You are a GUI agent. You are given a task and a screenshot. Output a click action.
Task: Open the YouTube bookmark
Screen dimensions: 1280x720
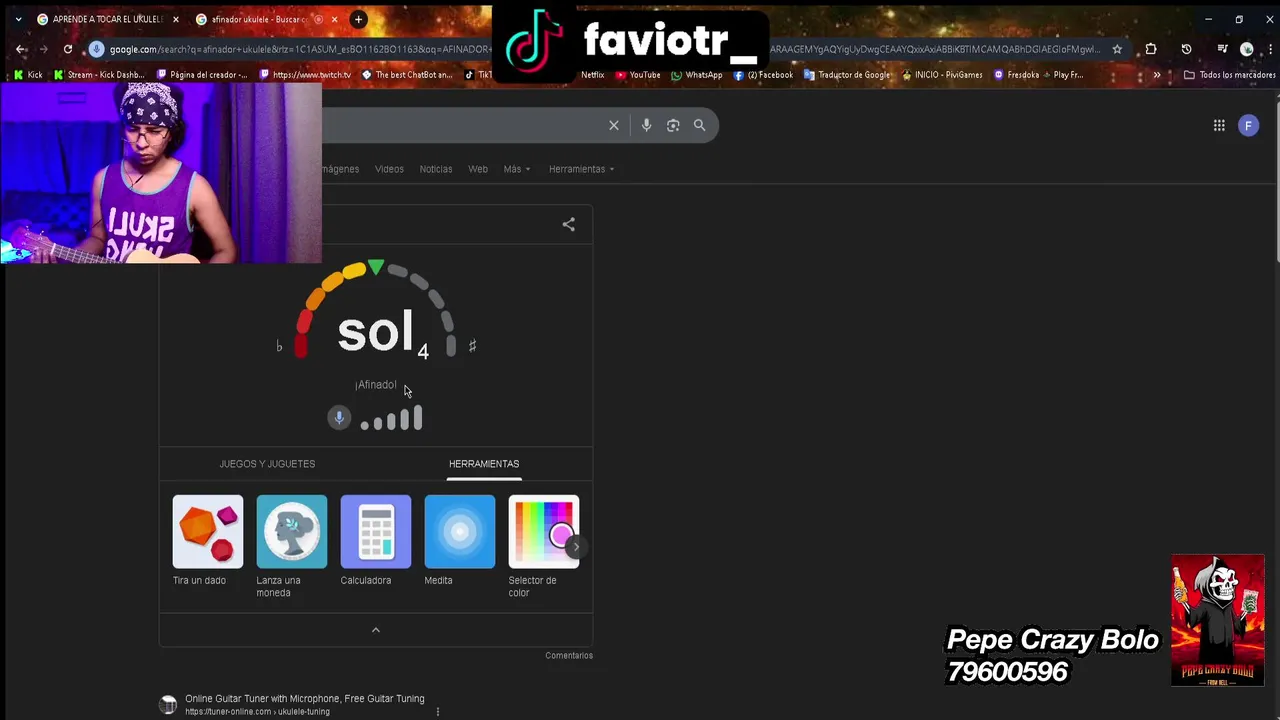click(x=638, y=75)
